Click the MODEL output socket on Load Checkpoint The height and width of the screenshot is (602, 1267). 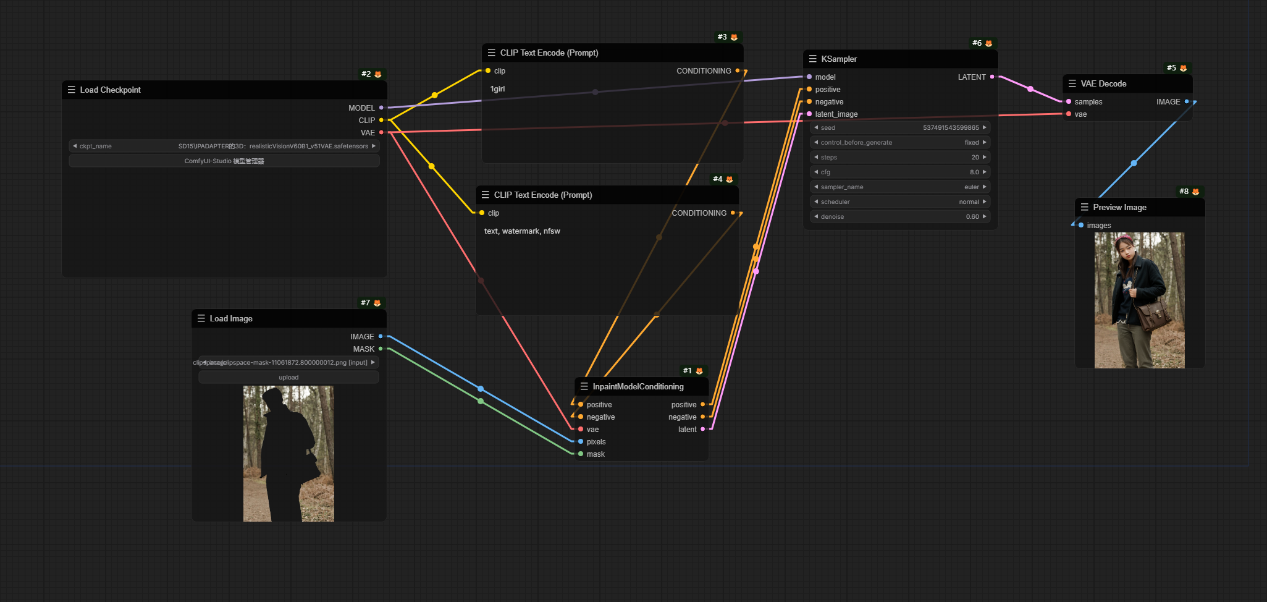(381, 107)
